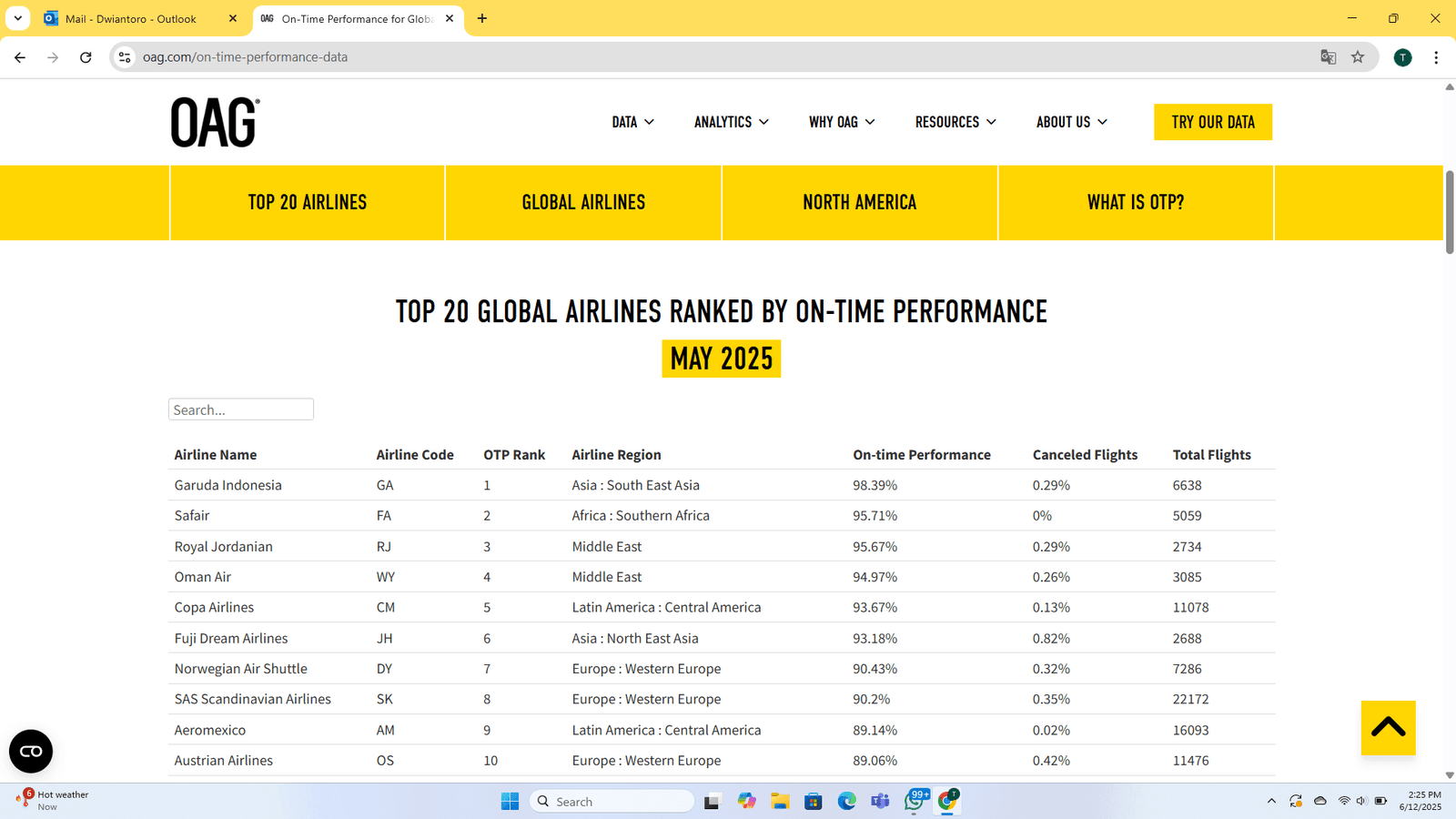Select TOP 20 AIRLINES tab
The width and height of the screenshot is (1456, 819).
(x=308, y=203)
